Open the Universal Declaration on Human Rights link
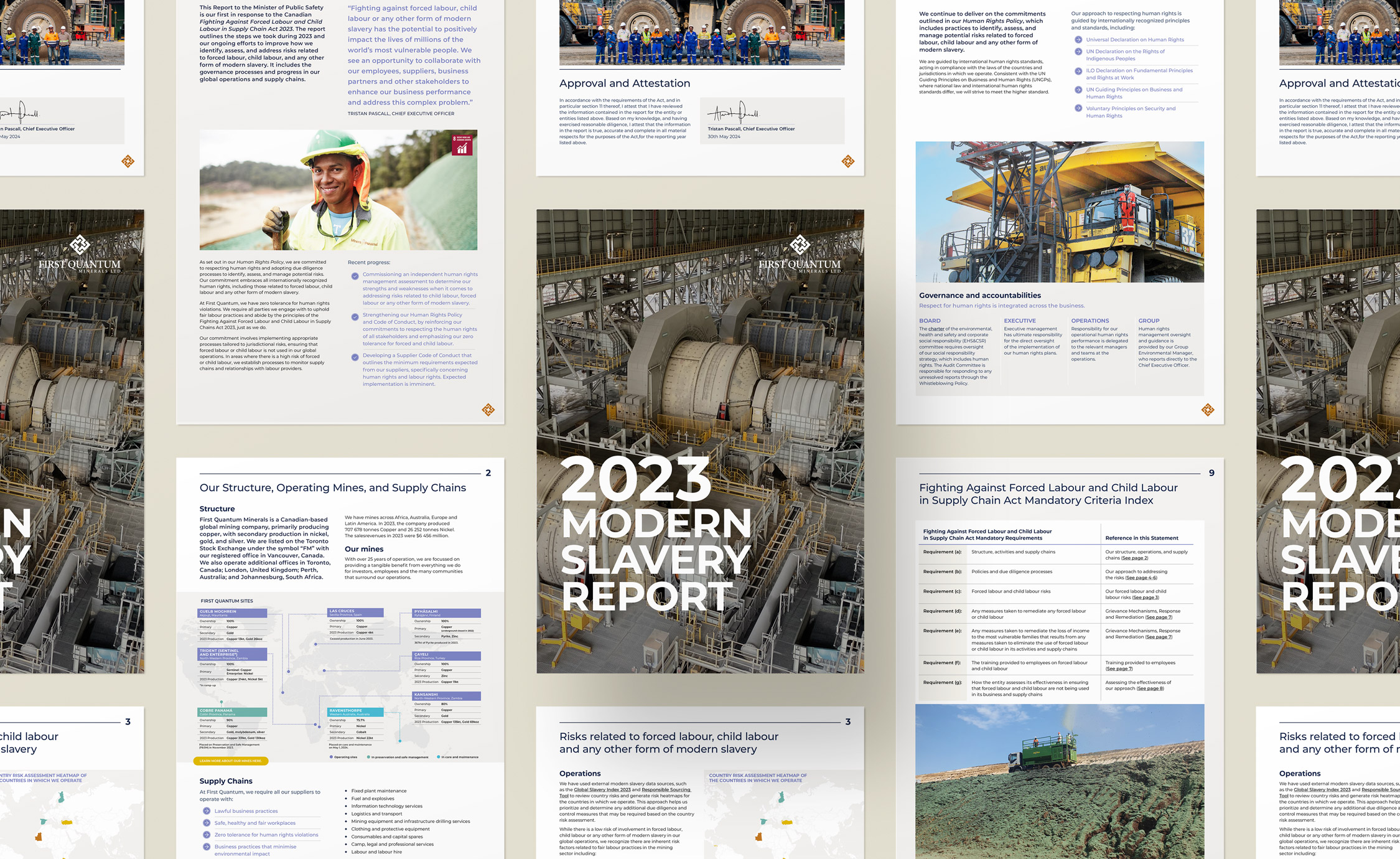The image size is (1400, 859). coord(1135,40)
